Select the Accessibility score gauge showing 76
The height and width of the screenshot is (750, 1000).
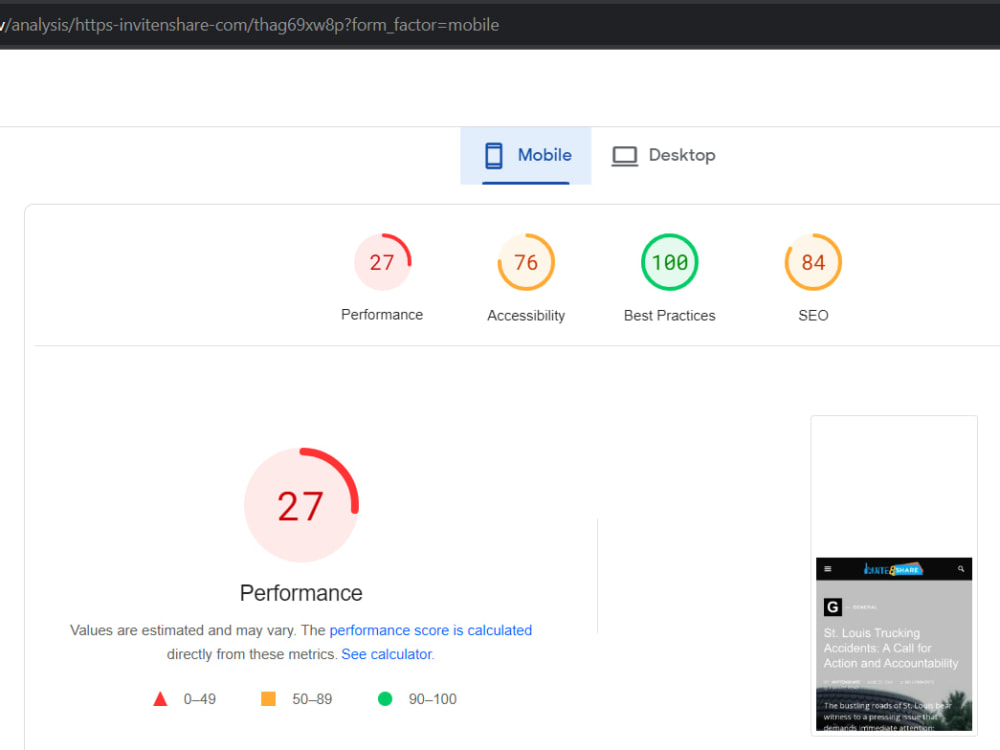tap(526, 262)
